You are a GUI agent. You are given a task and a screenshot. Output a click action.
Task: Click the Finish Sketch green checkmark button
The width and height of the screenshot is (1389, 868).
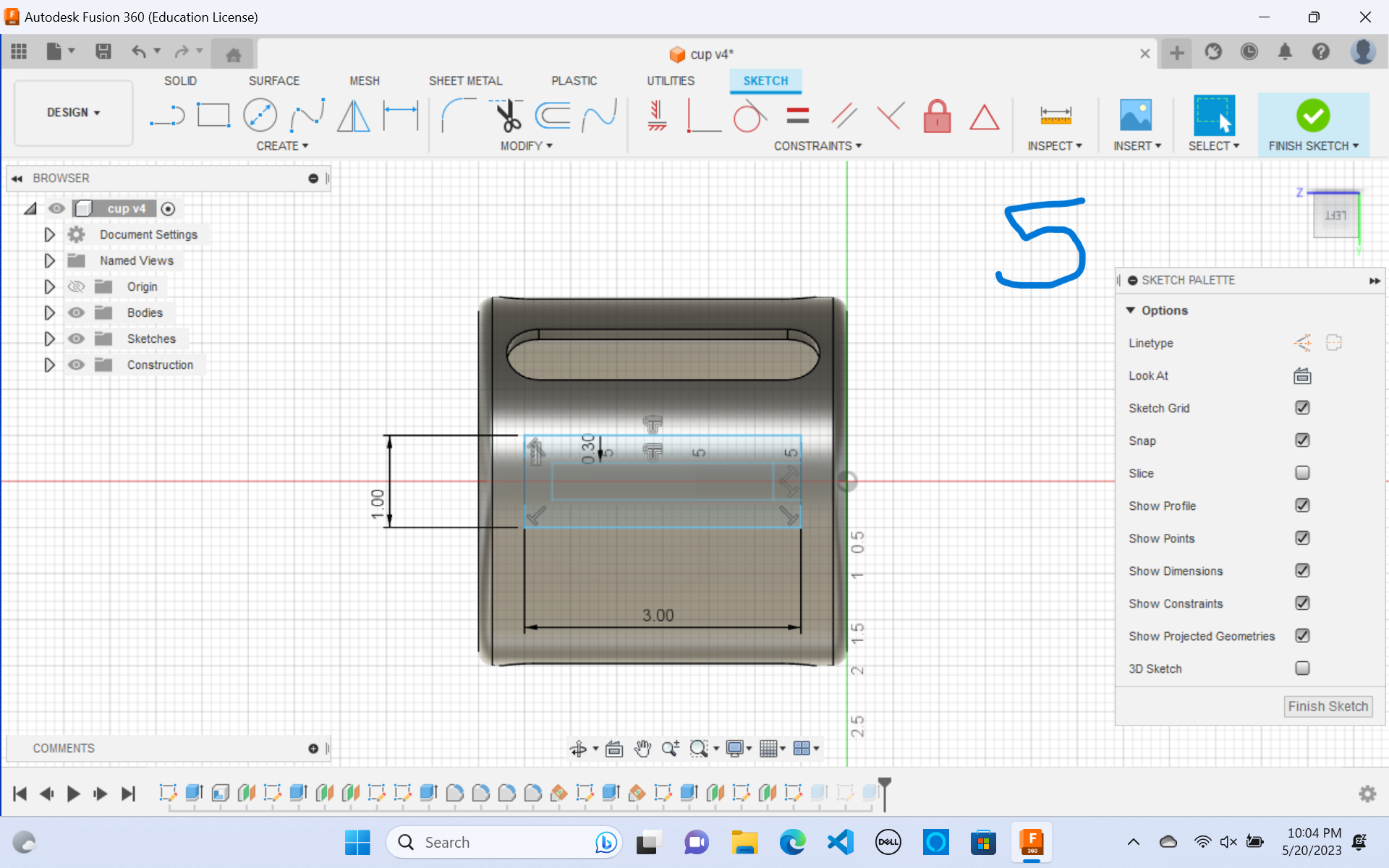[x=1312, y=115]
